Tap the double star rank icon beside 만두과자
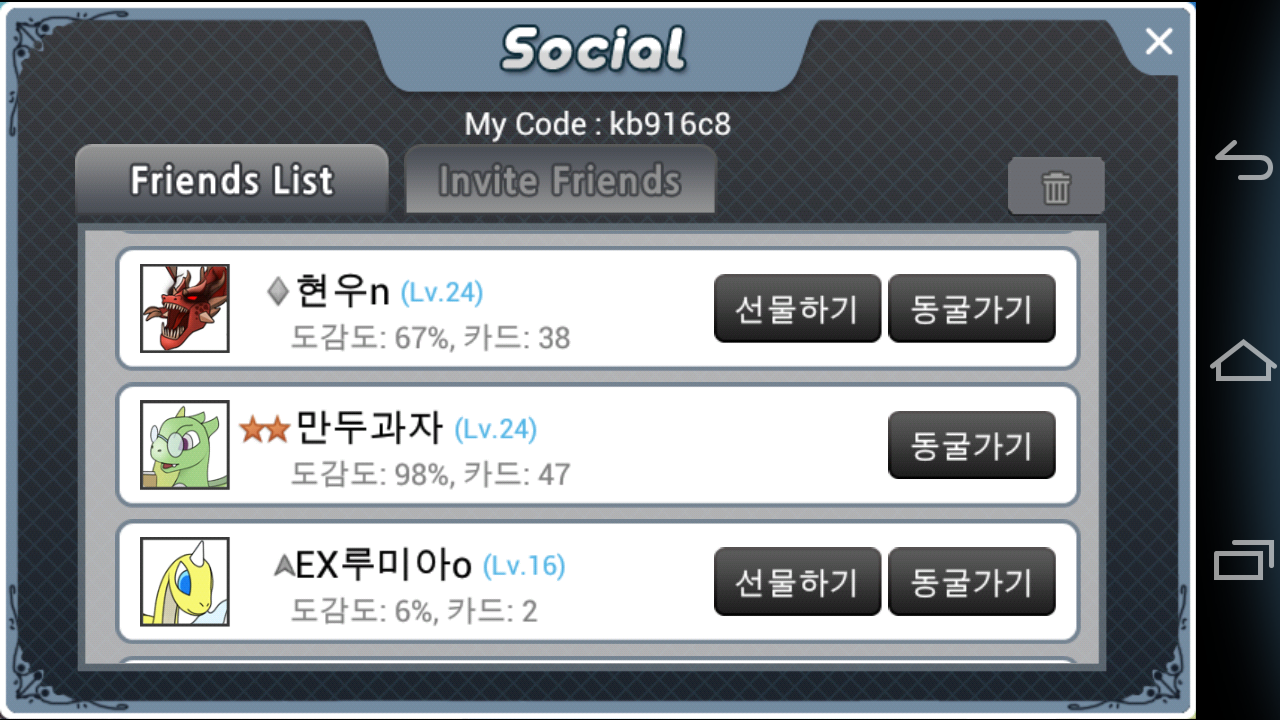Image resolution: width=1280 pixels, height=720 pixels. (264, 430)
